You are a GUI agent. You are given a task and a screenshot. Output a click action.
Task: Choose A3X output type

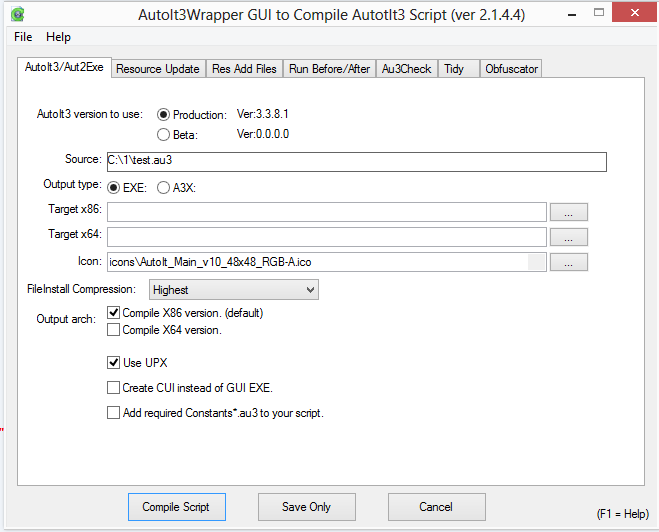[164, 187]
